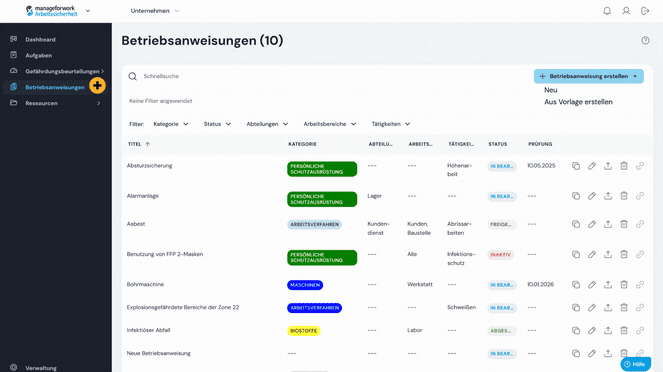
Task: Choose Neu from create menu
Action: tap(551, 90)
